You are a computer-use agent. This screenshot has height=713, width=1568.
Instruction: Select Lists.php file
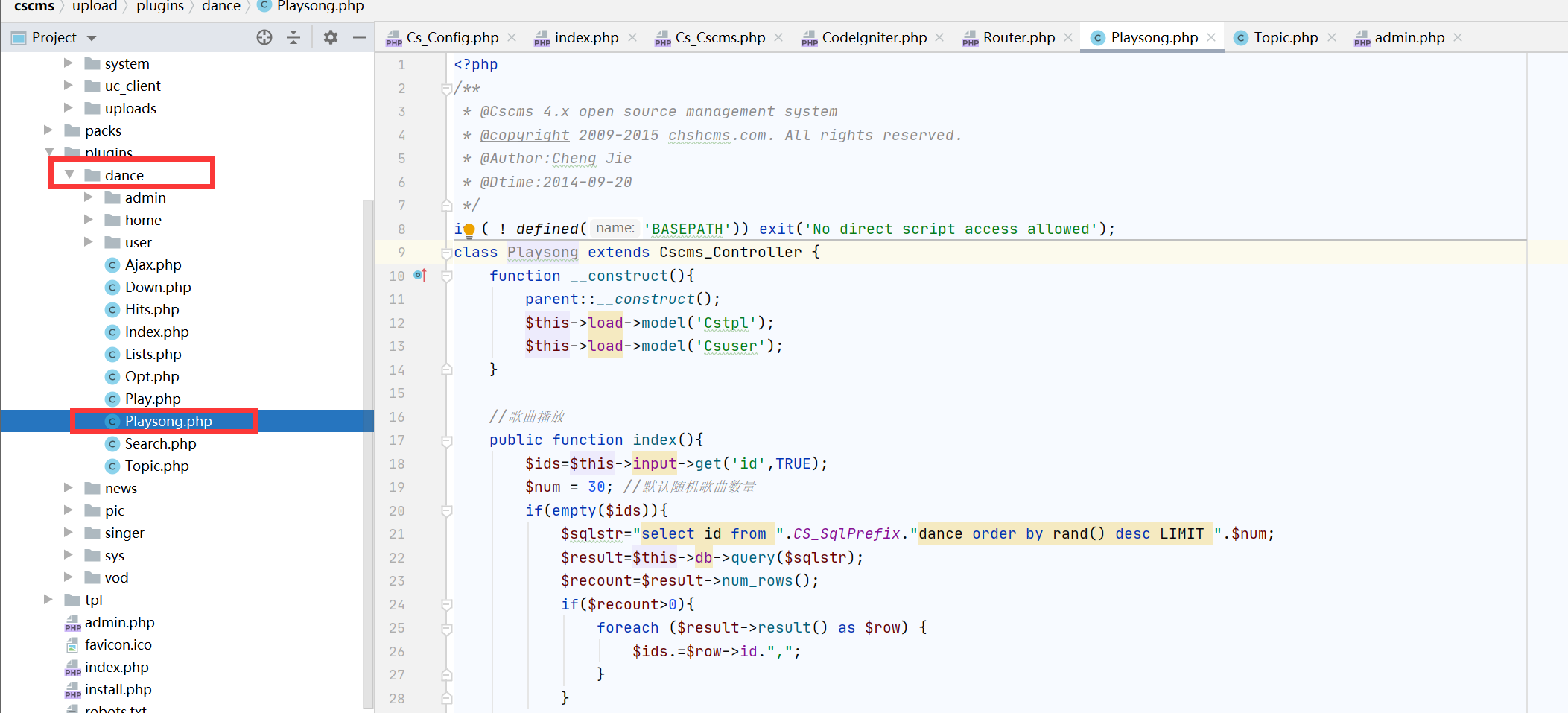click(153, 354)
